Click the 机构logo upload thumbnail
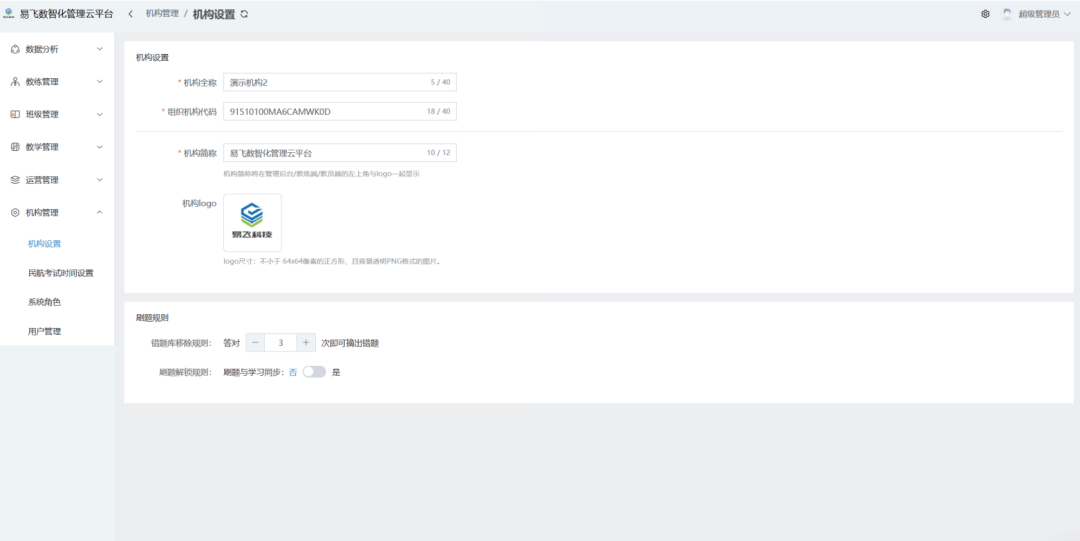Viewport: 1080px width, 541px height. point(252,223)
